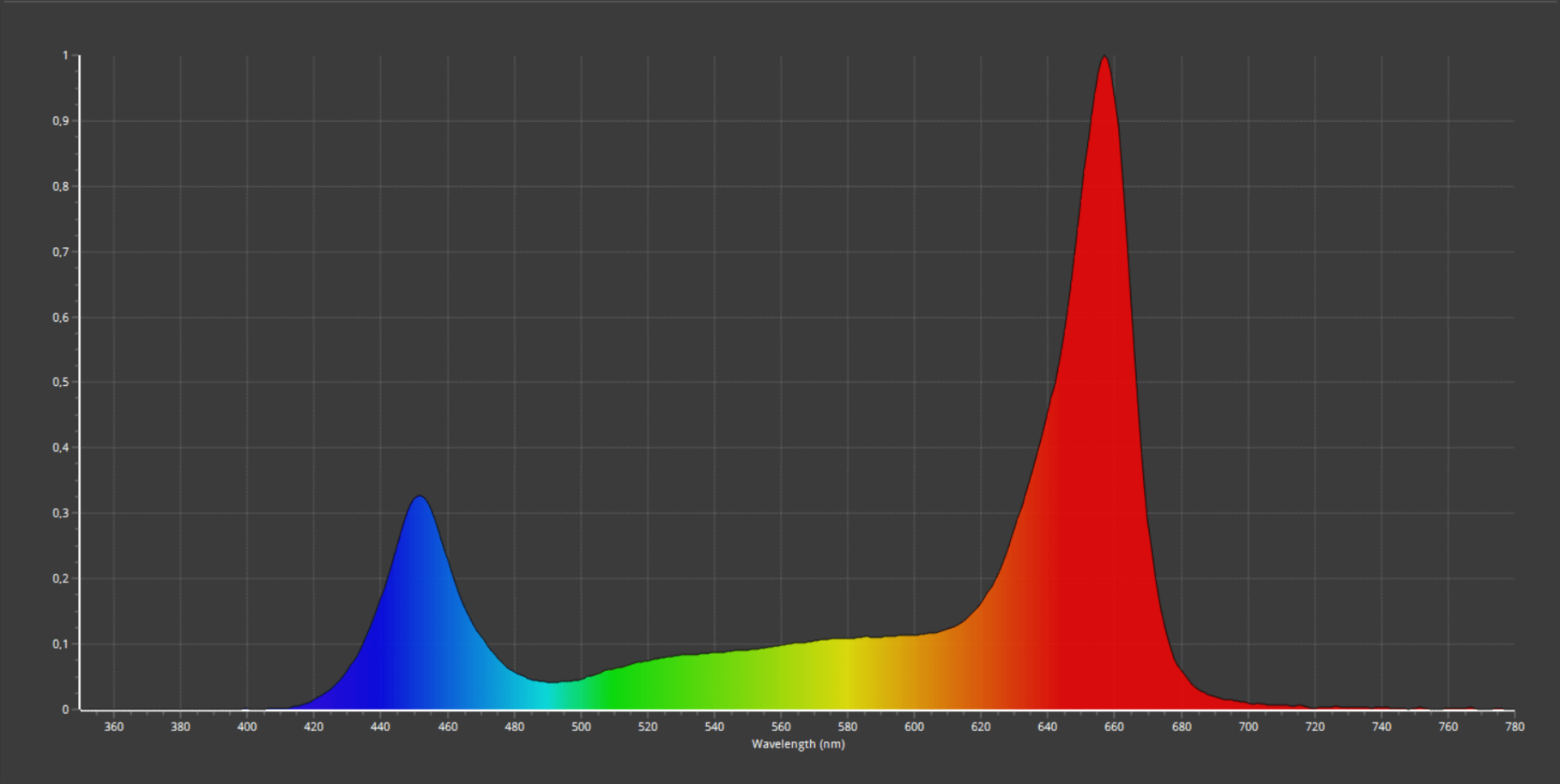Click the 0,3 label on the y-axis
Image resolution: width=1560 pixels, height=784 pixels.
[x=61, y=513]
